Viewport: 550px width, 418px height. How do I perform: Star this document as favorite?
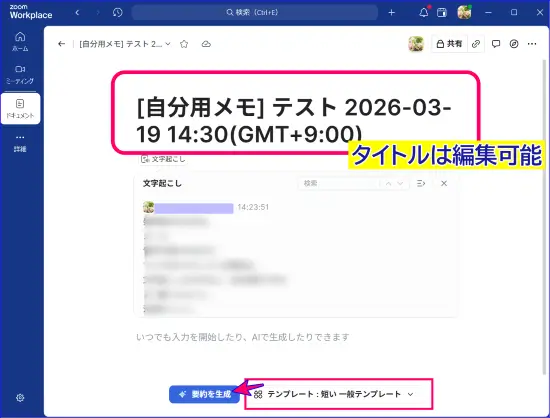(184, 44)
